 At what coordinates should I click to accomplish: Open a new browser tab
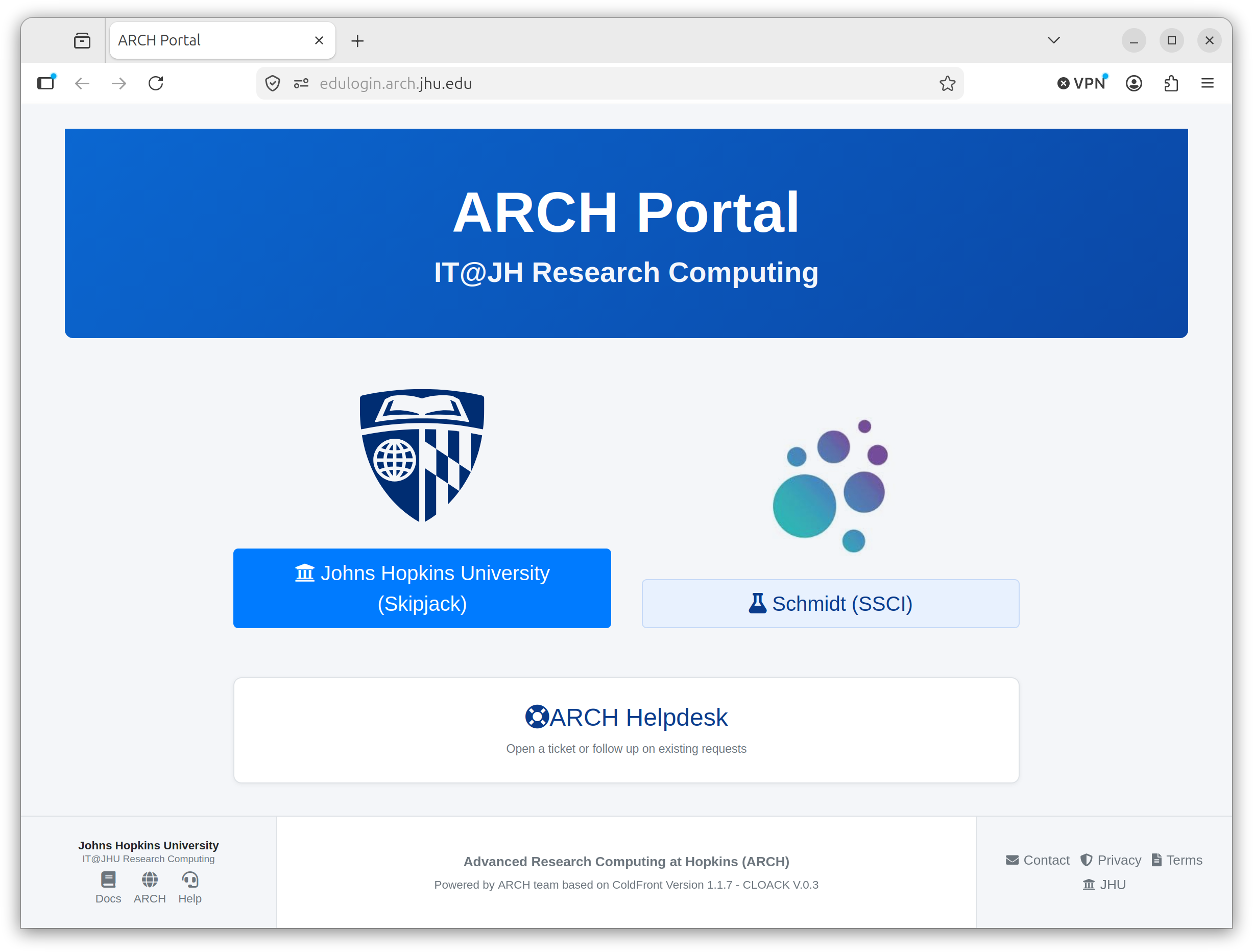[357, 41]
